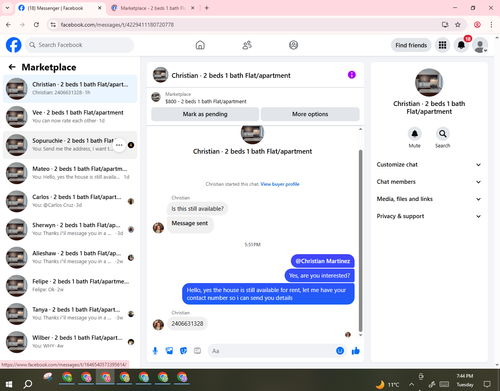Screen dimensions: 500x391
Task: Expand Customize chat section
Action: click(429, 165)
